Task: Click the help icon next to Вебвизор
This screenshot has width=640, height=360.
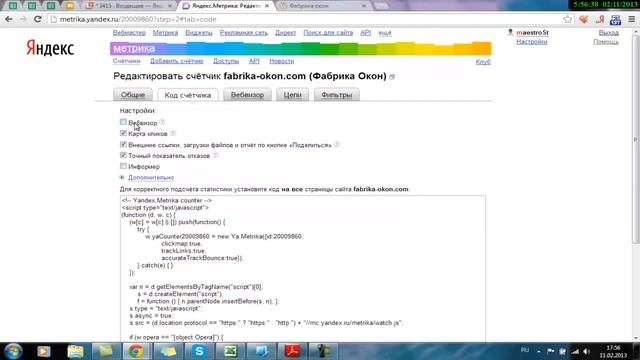Action: tap(162, 122)
